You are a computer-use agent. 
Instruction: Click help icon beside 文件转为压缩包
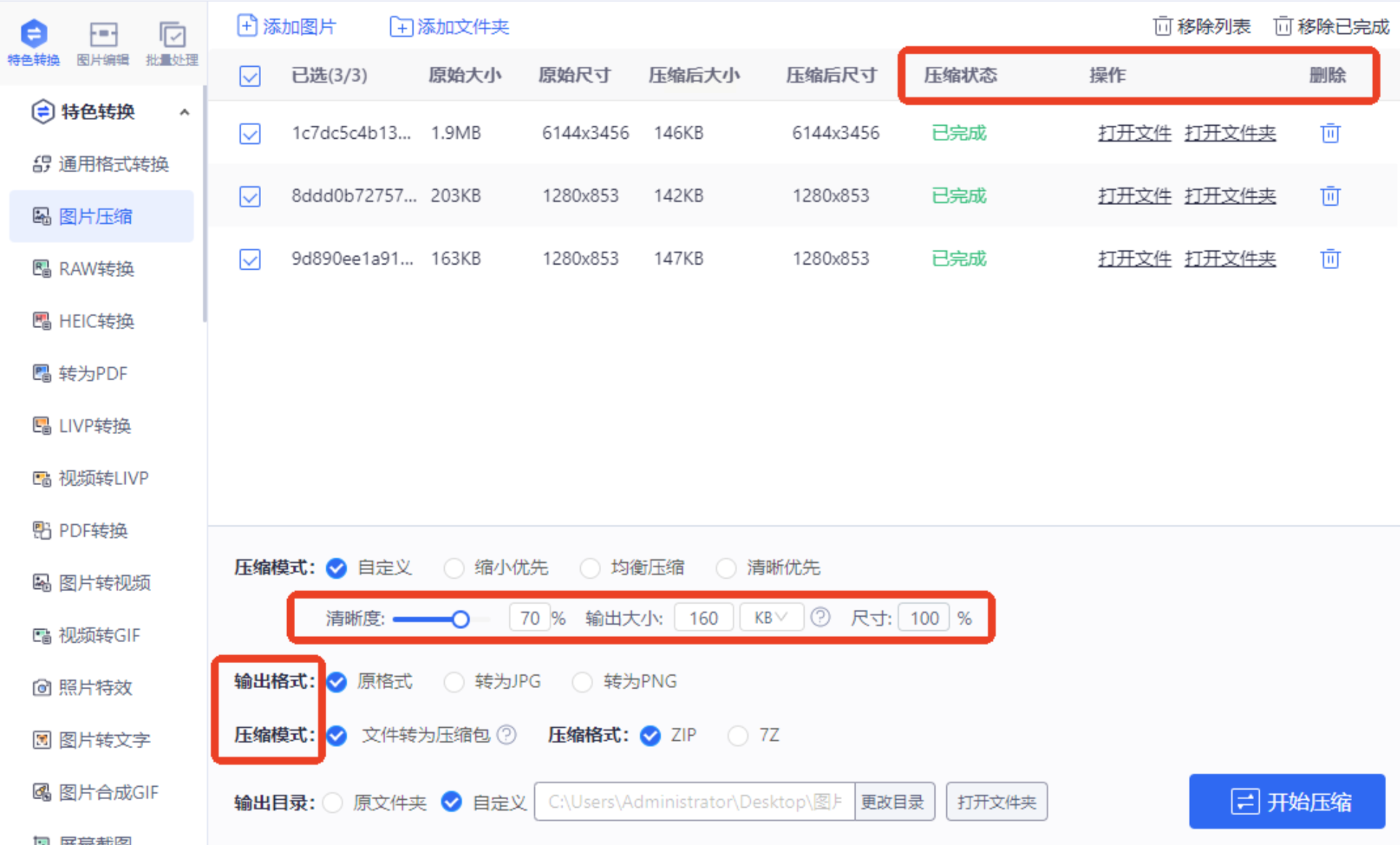pos(507,734)
